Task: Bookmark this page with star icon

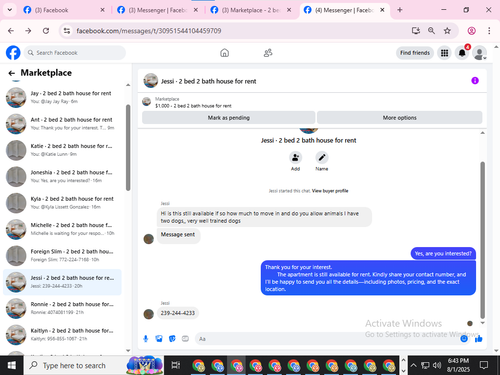Action: click(x=447, y=31)
